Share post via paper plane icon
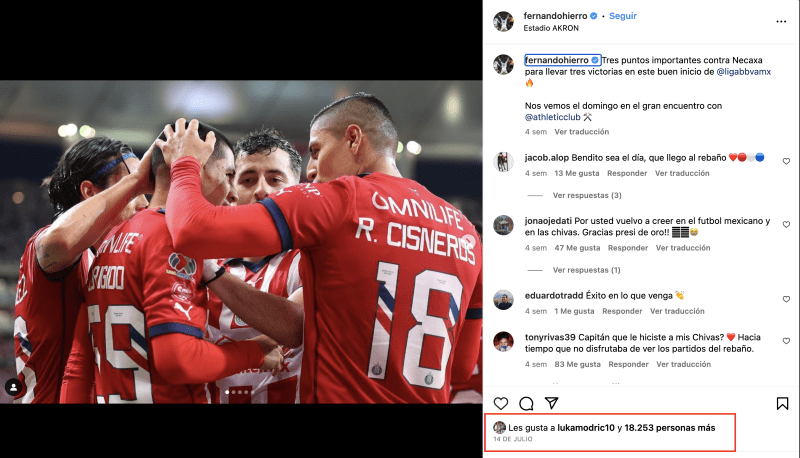Viewport: 800px width, 458px height. pos(552,403)
